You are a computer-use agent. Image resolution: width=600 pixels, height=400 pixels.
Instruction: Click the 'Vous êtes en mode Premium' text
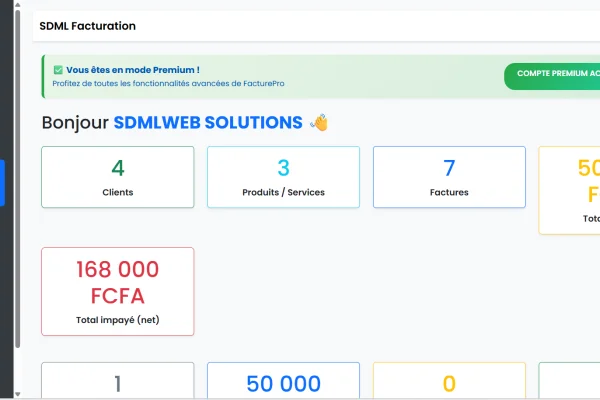(x=132, y=70)
